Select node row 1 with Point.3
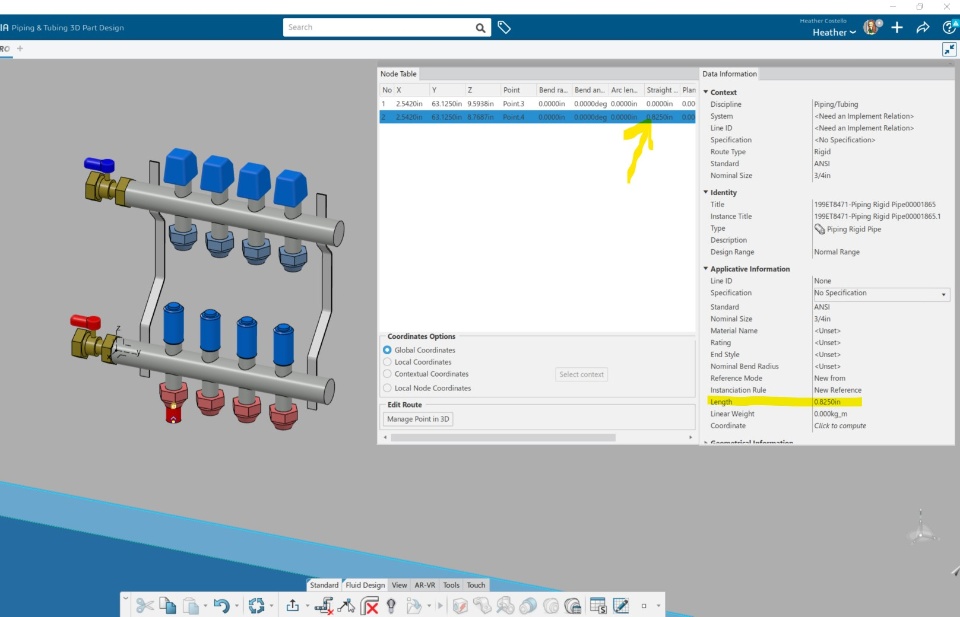 (x=538, y=104)
